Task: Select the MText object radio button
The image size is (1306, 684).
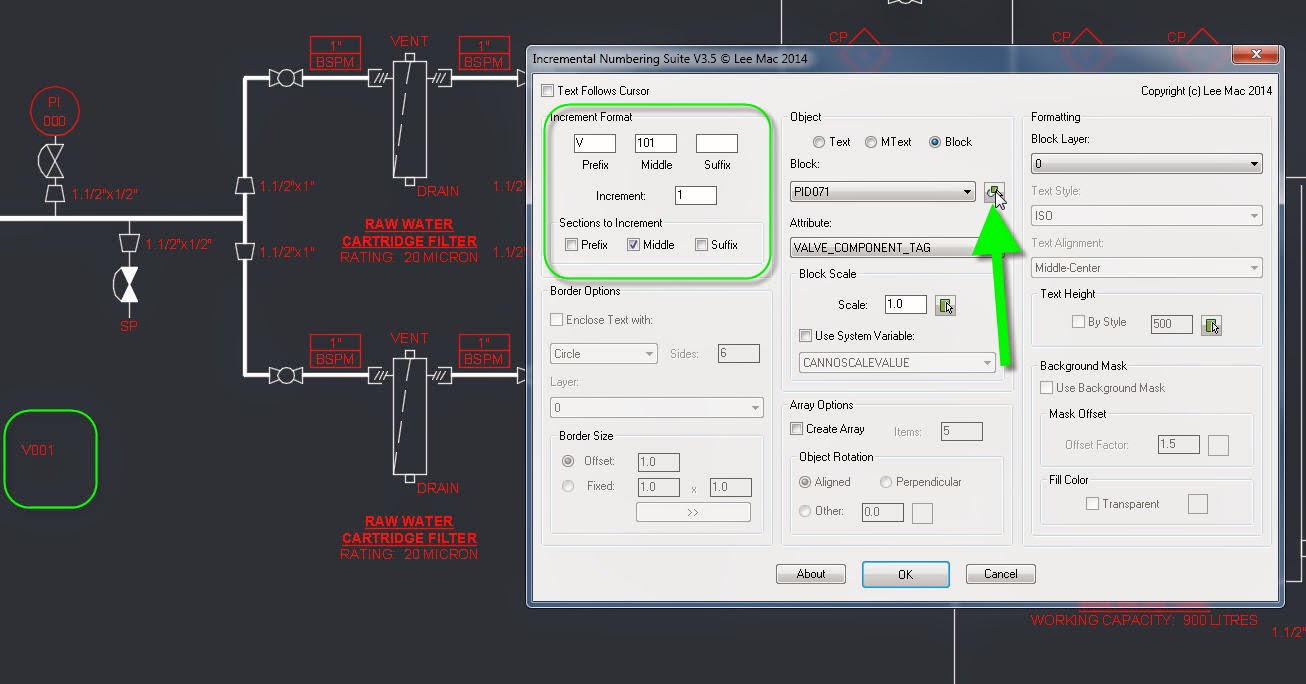Action: click(x=871, y=142)
